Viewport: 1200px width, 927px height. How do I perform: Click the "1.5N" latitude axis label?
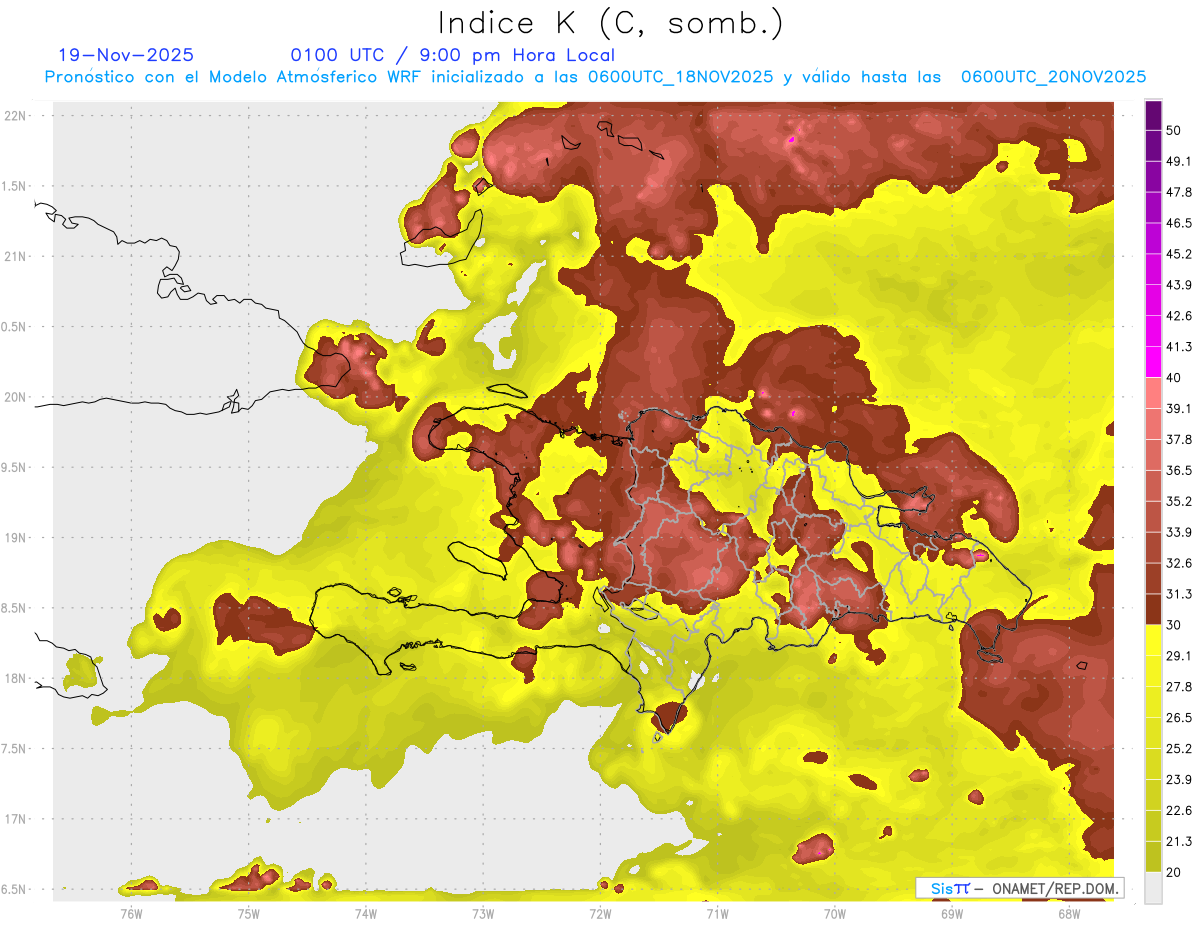[x=14, y=186]
